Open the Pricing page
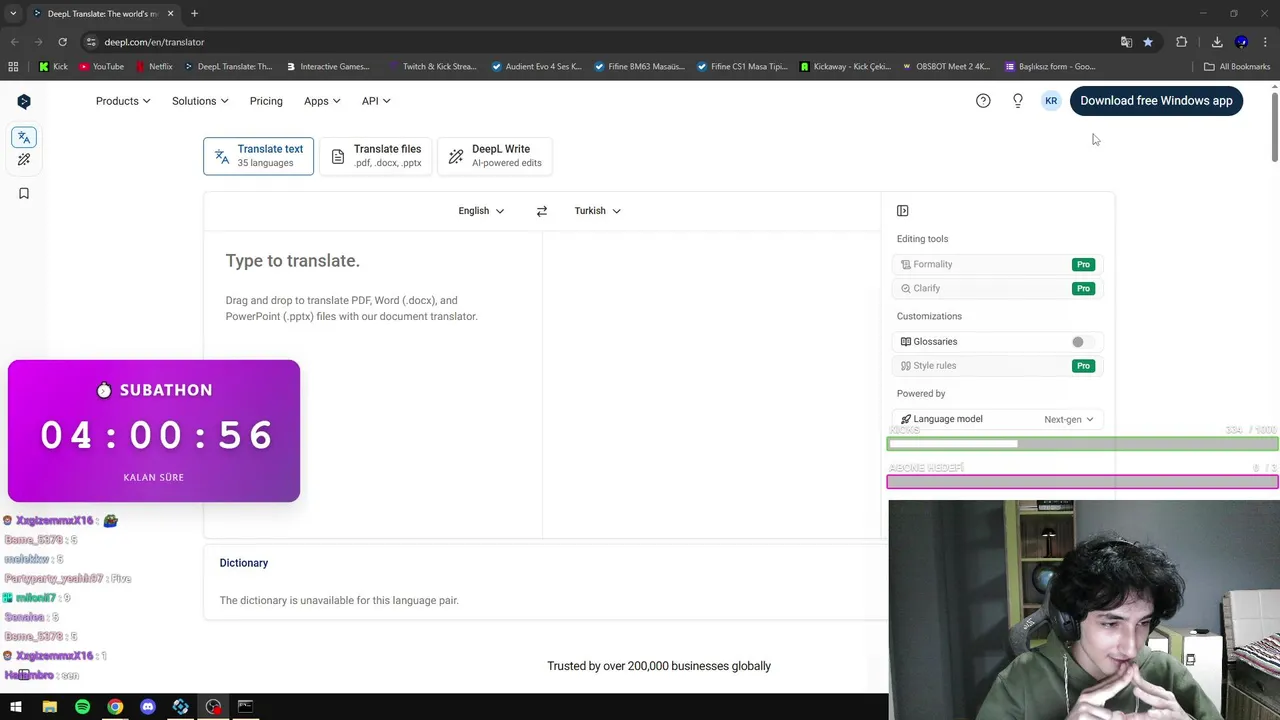Viewport: 1280px width, 720px height. [x=266, y=101]
